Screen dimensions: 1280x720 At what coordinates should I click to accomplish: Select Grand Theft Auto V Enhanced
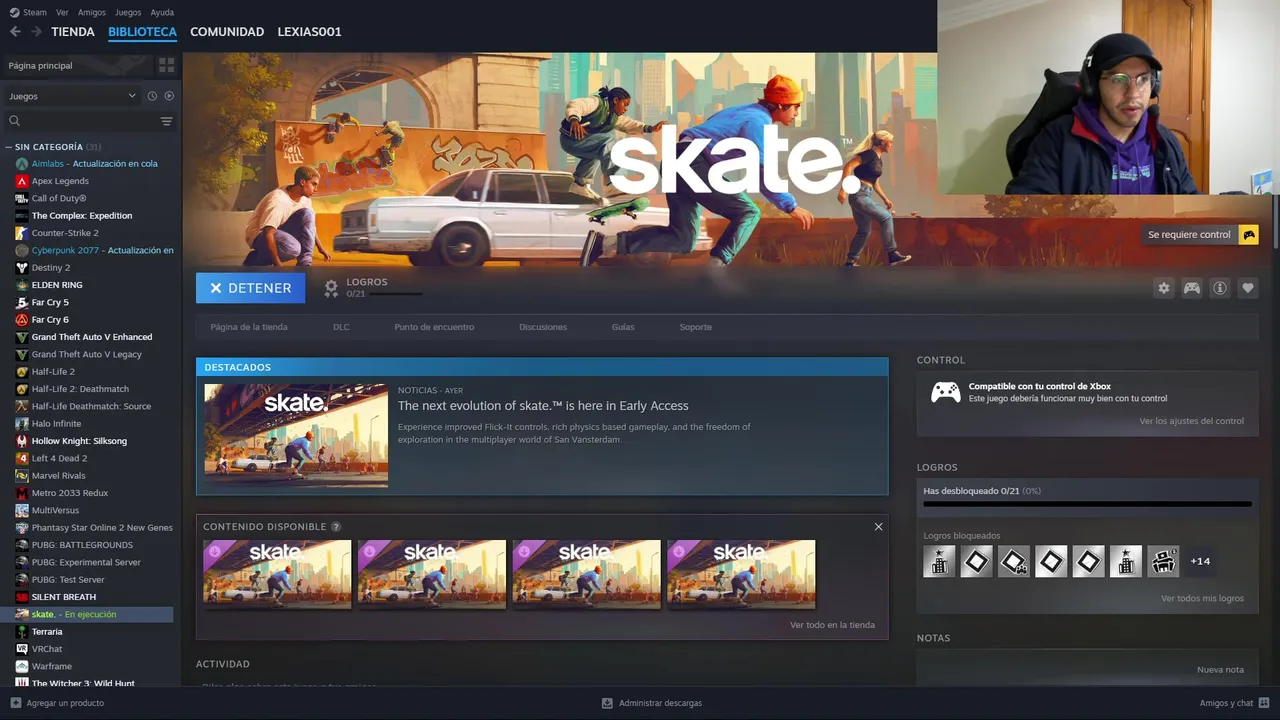pyautogui.click(x=94, y=337)
